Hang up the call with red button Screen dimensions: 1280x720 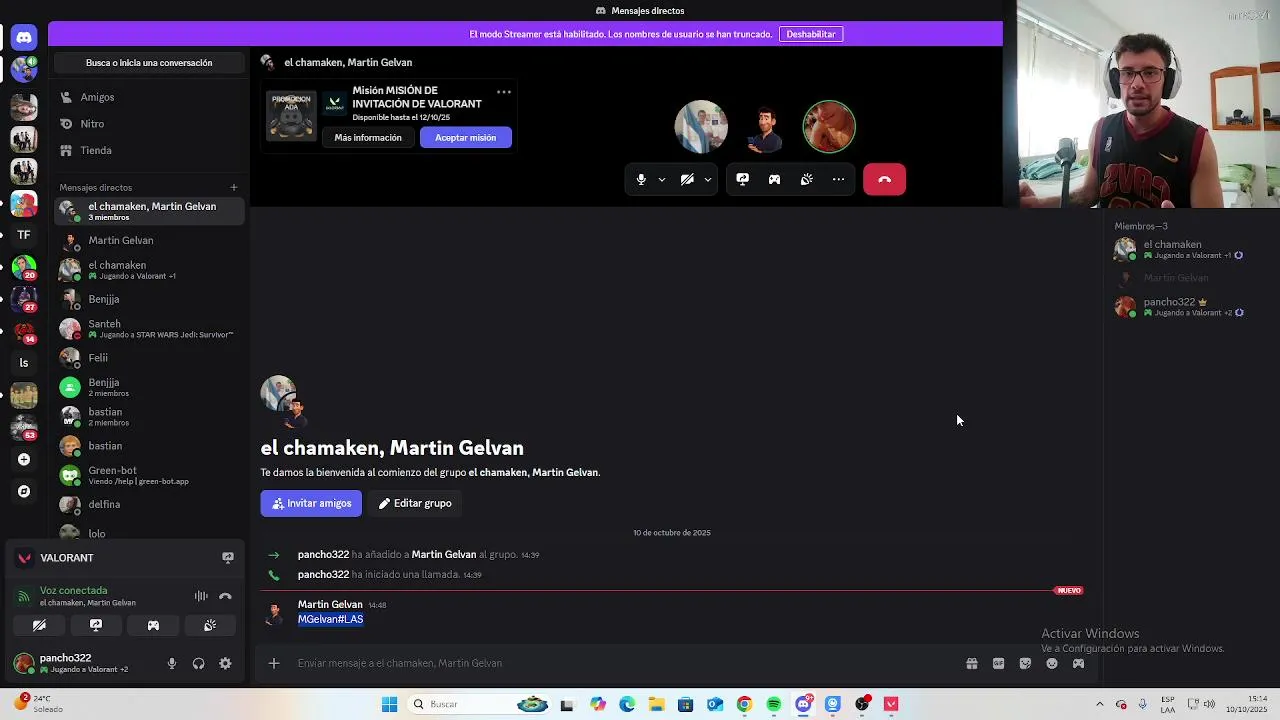click(884, 180)
